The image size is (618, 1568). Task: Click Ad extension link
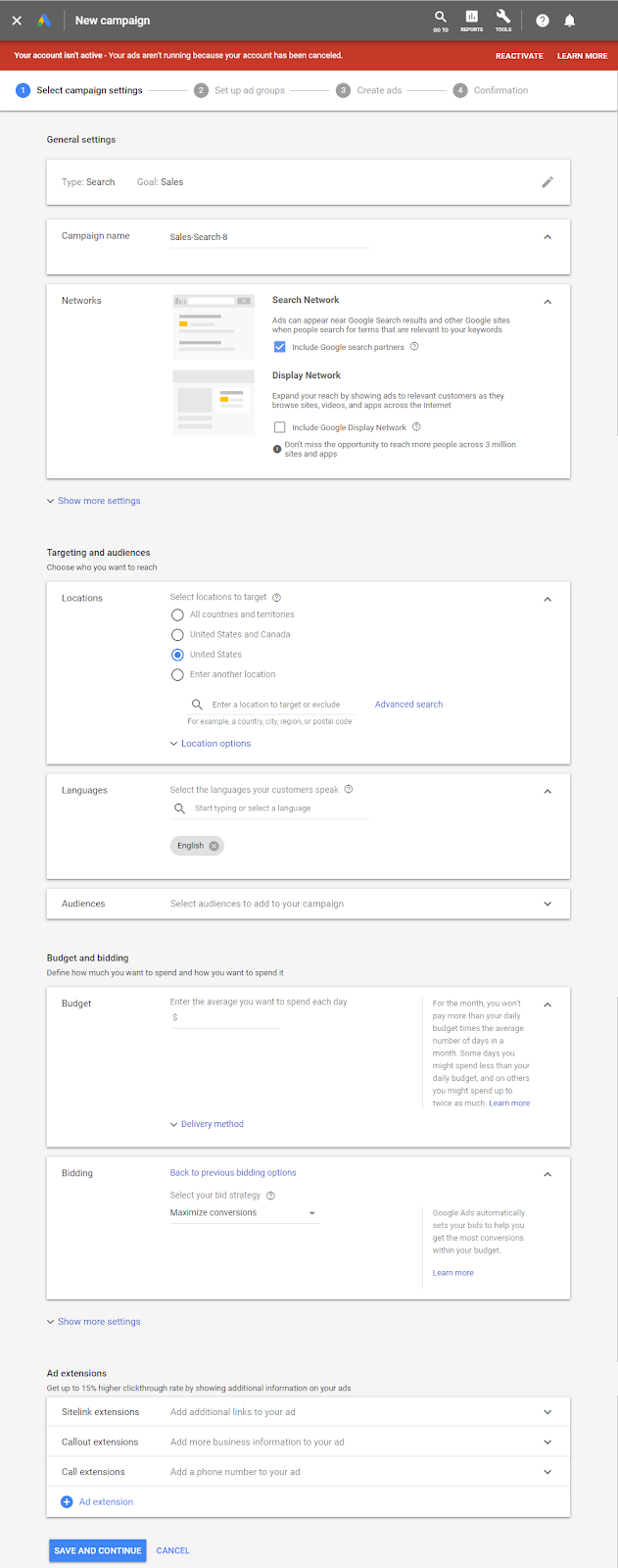click(107, 1501)
